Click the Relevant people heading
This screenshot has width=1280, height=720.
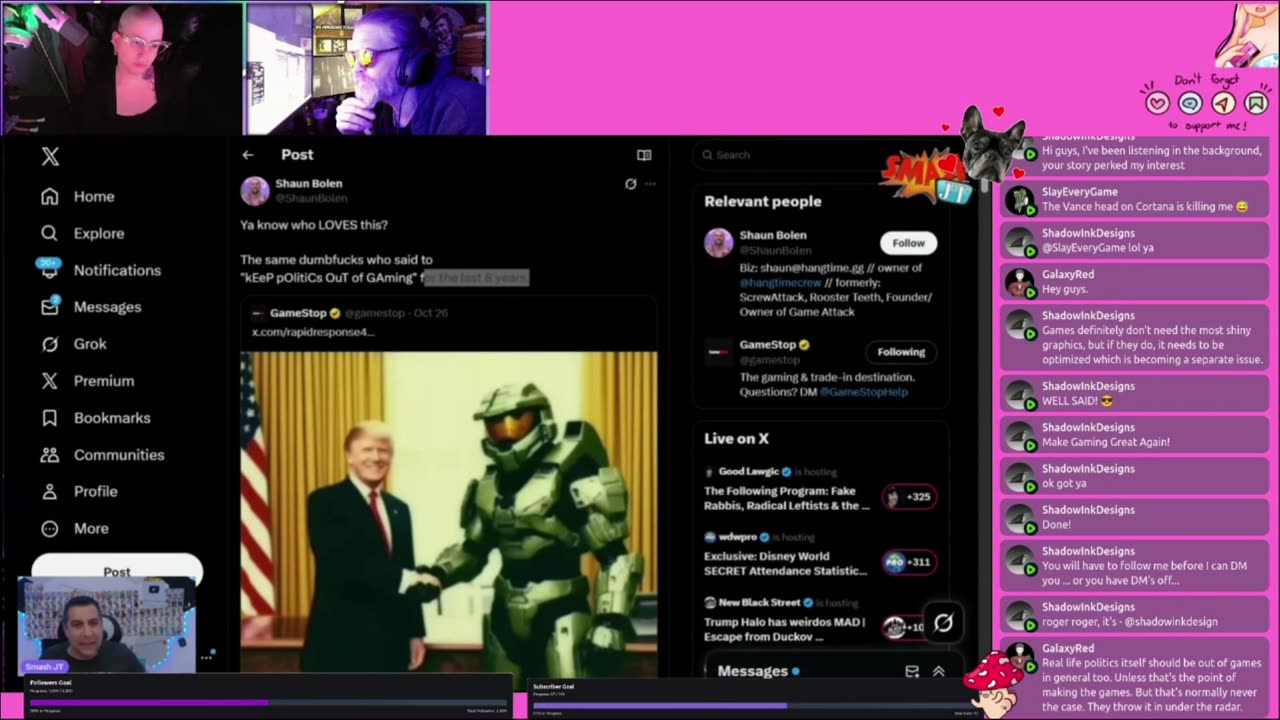(762, 201)
